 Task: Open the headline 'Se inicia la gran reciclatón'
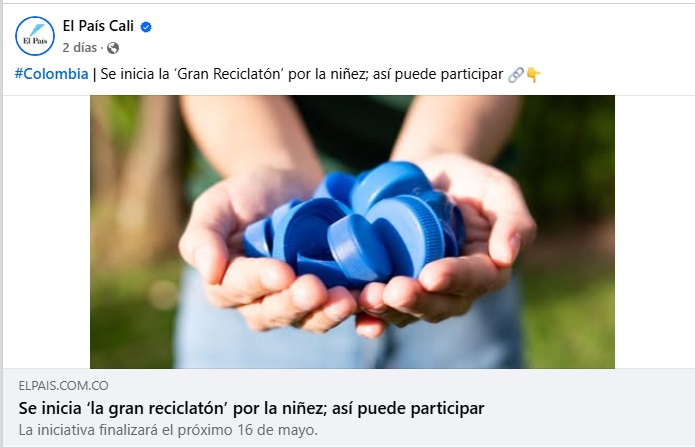251,408
